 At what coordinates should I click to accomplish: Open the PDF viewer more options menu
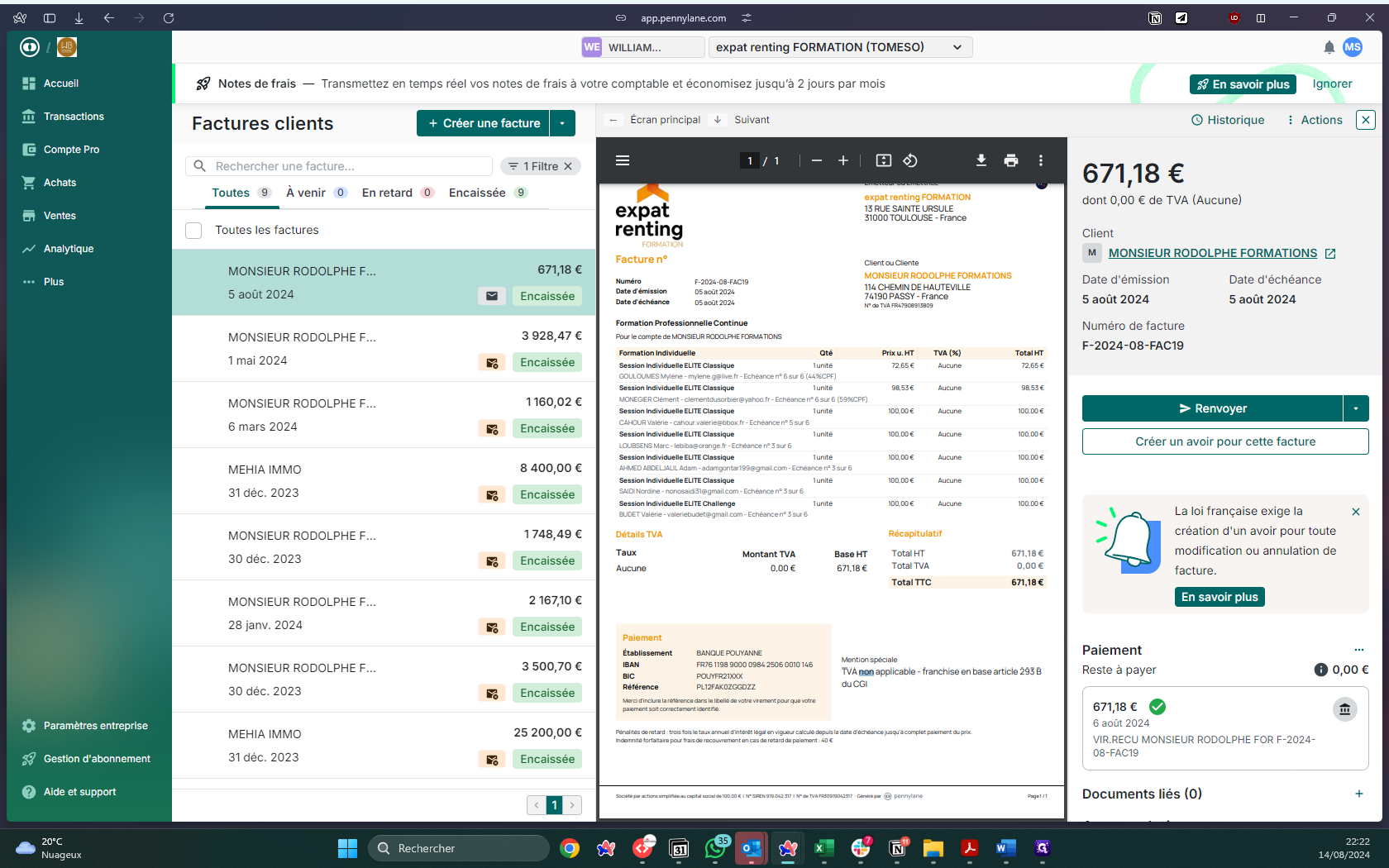coord(1041,160)
